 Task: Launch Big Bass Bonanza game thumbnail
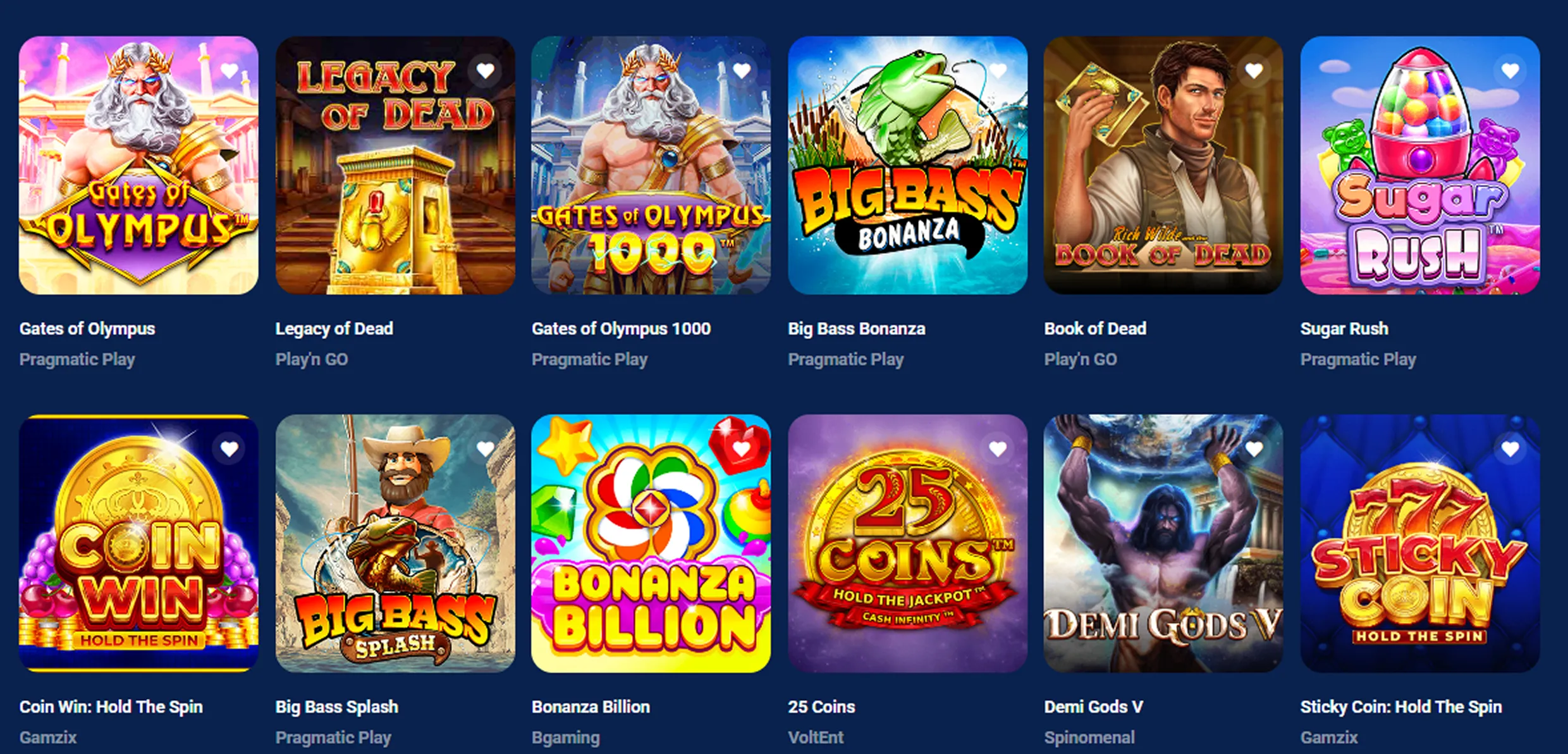pos(907,165)
